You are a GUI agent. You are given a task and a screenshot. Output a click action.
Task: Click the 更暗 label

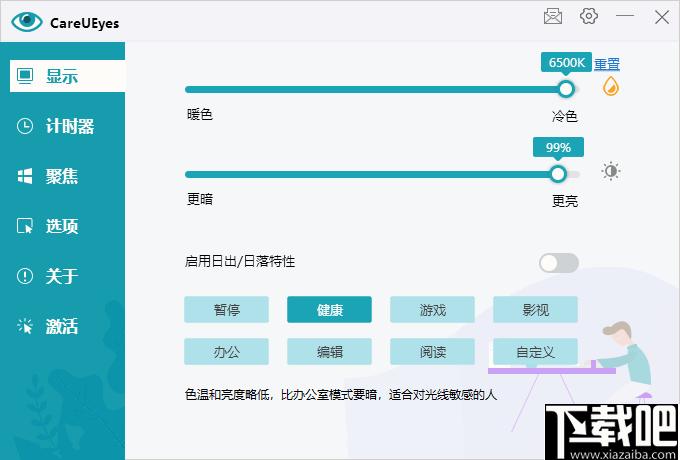(x=200, y=199)
